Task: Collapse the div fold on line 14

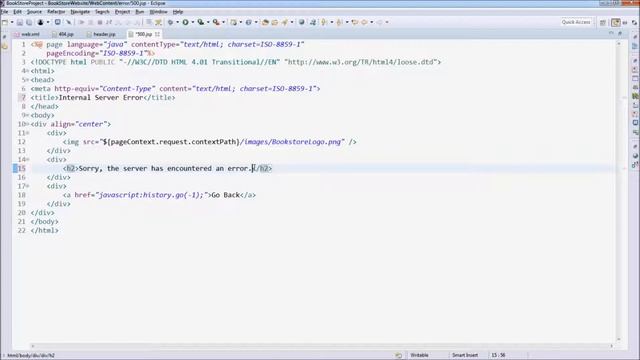Action: point(28,160)
